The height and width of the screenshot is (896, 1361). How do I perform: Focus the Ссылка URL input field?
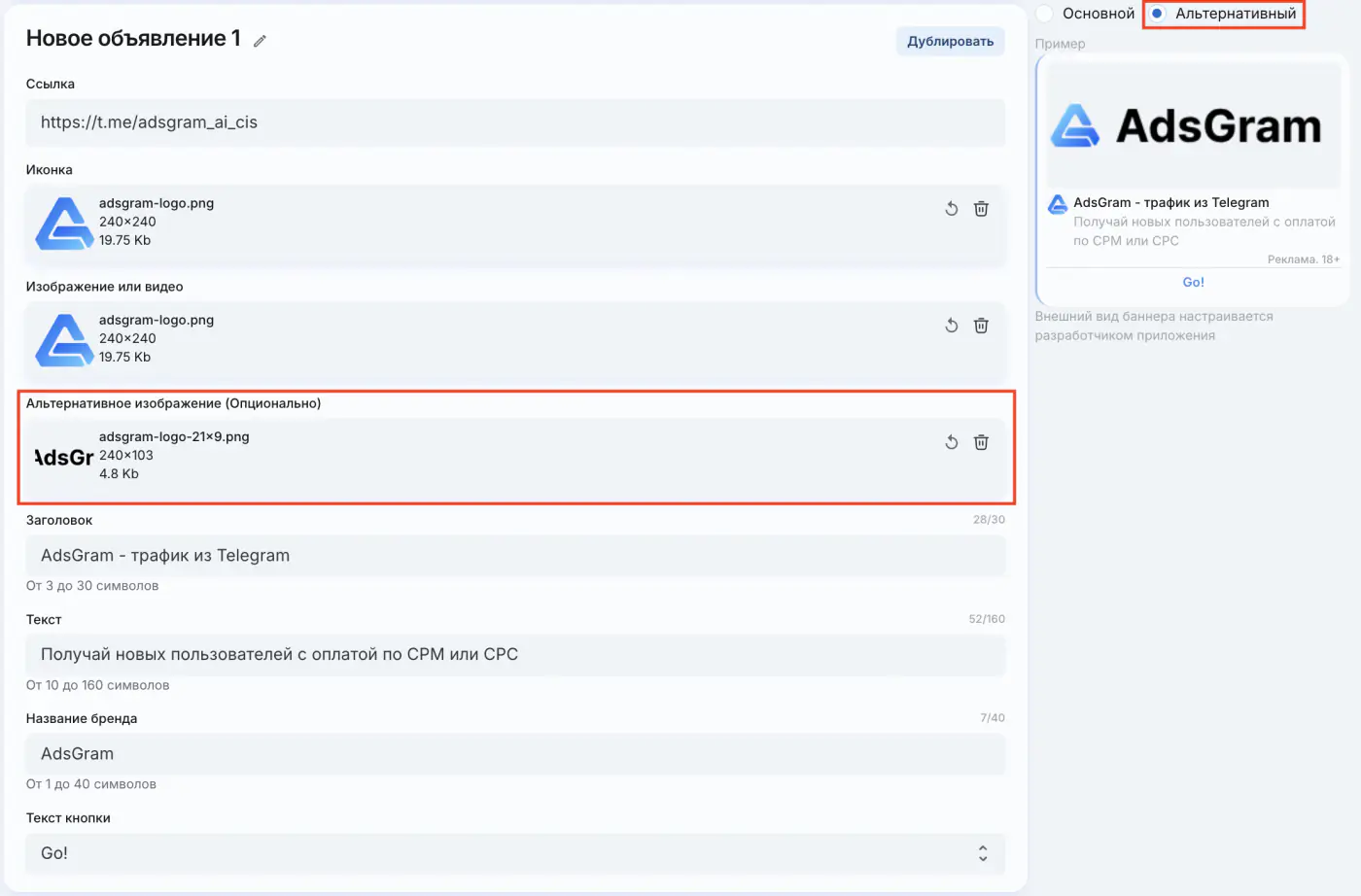point(515,122)
